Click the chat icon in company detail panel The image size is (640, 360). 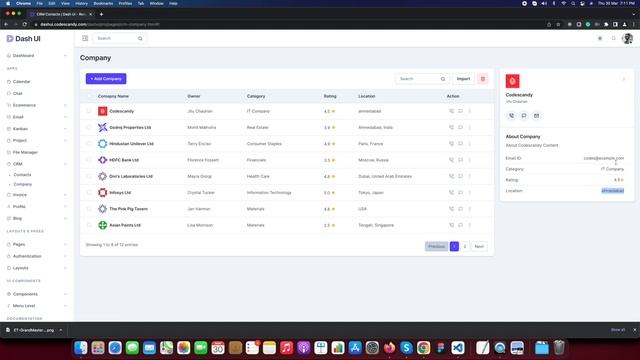[524, 116]
